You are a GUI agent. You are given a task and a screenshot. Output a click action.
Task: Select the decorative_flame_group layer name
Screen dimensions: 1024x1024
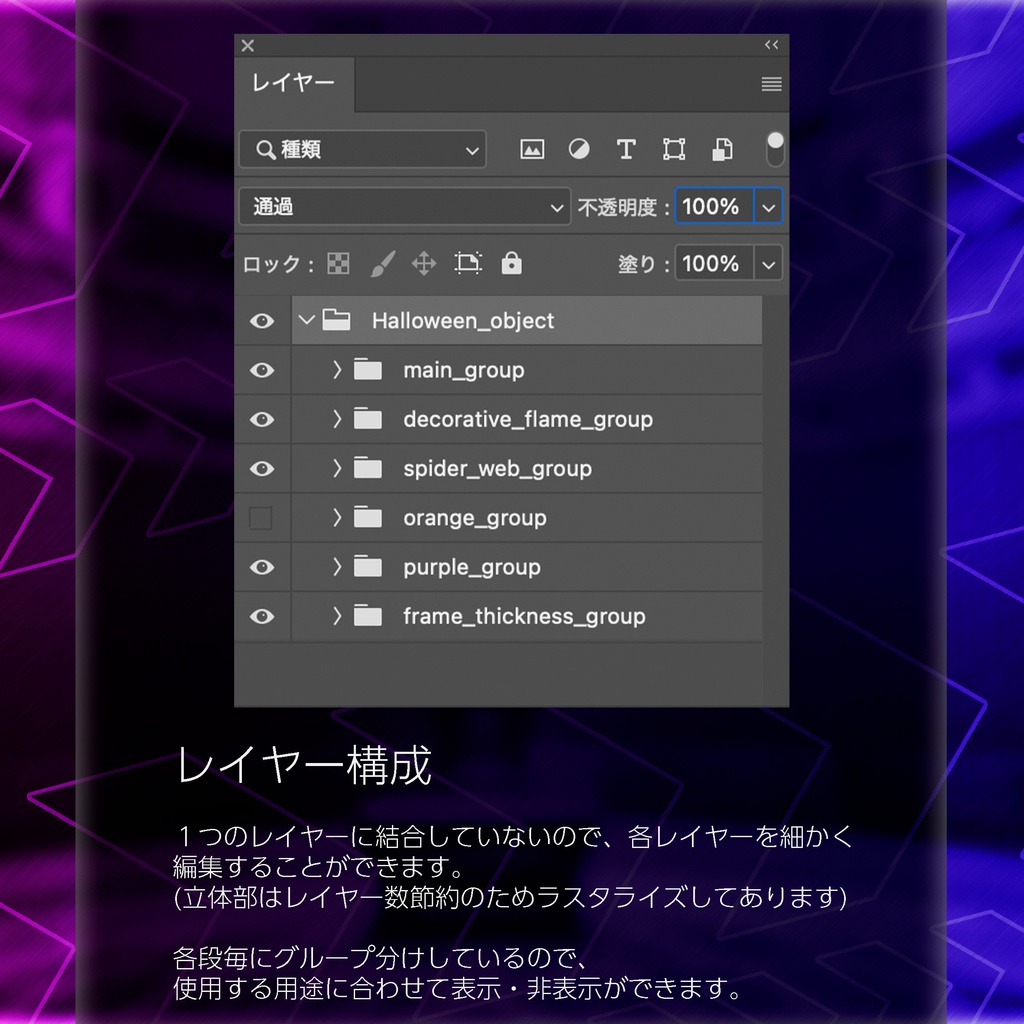(528, 419)
